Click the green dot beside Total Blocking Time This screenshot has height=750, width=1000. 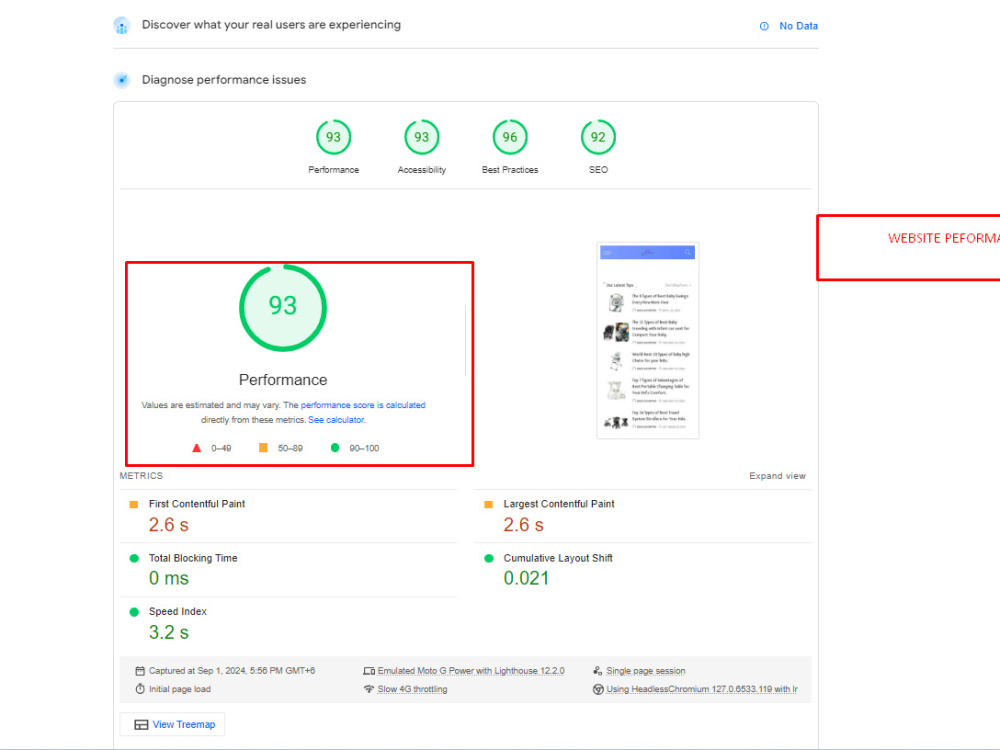coord(134,558)
